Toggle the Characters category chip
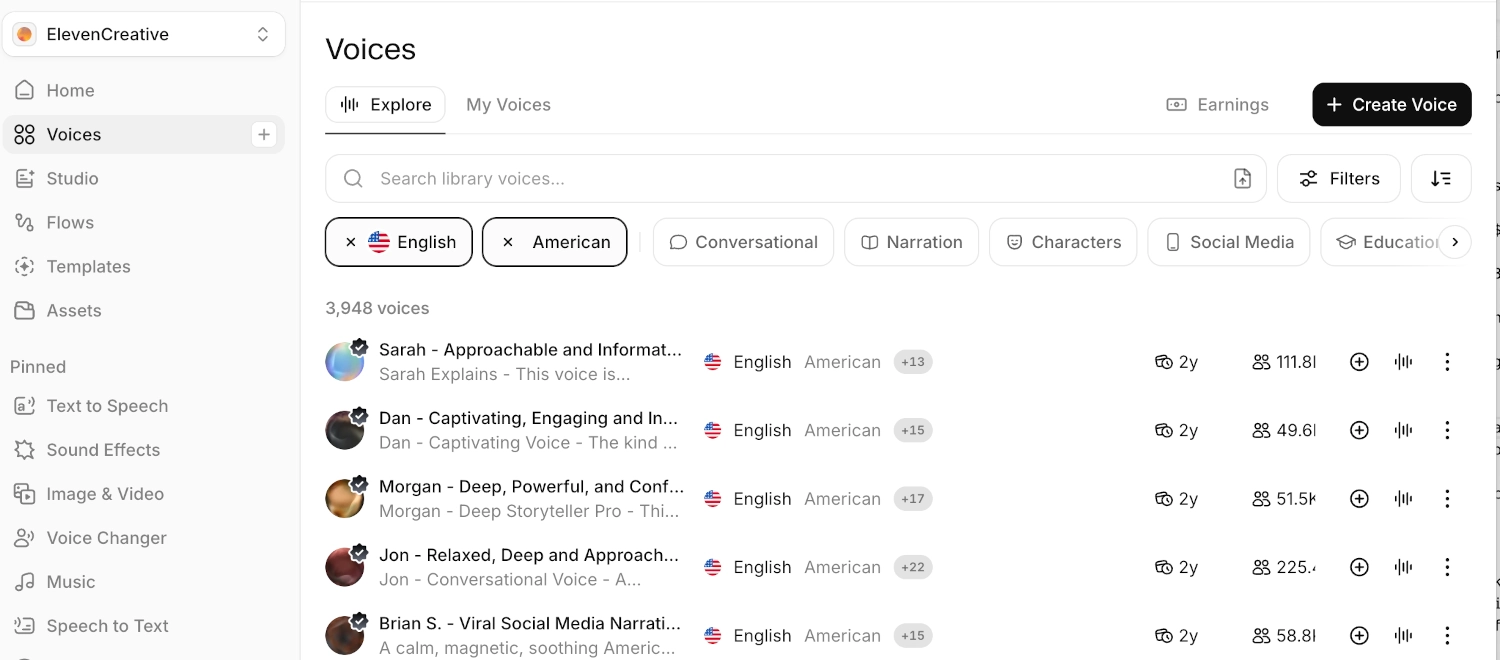Screen dimensions: 1500x660 point(1063,242)
